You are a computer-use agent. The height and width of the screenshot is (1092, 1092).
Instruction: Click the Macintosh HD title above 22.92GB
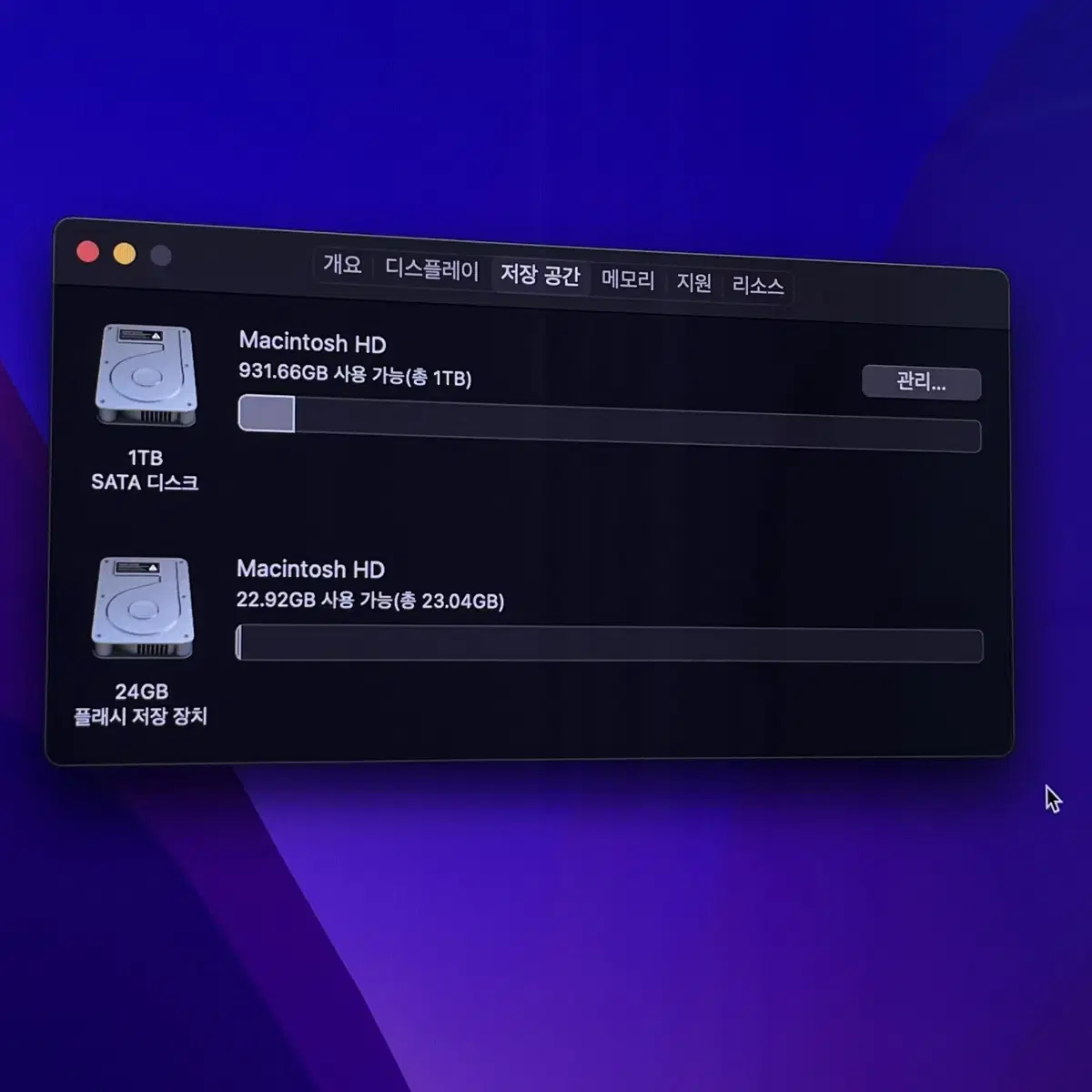coord(310,570)
